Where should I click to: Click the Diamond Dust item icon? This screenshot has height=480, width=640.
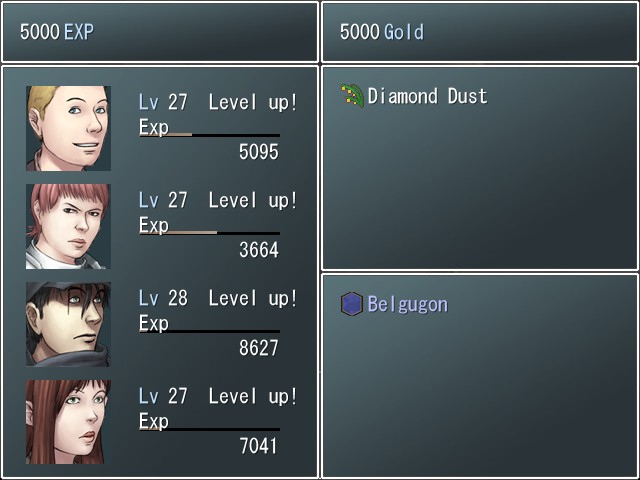(352, 96)
